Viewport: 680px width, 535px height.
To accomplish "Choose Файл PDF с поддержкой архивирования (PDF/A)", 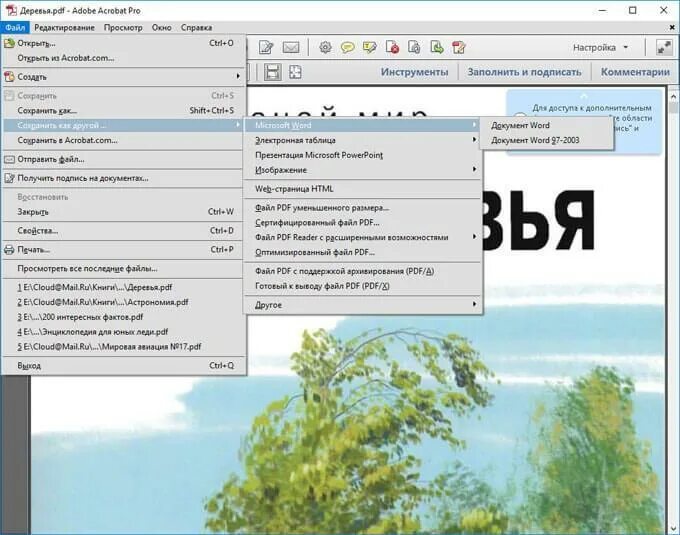I will pos(363,271).
